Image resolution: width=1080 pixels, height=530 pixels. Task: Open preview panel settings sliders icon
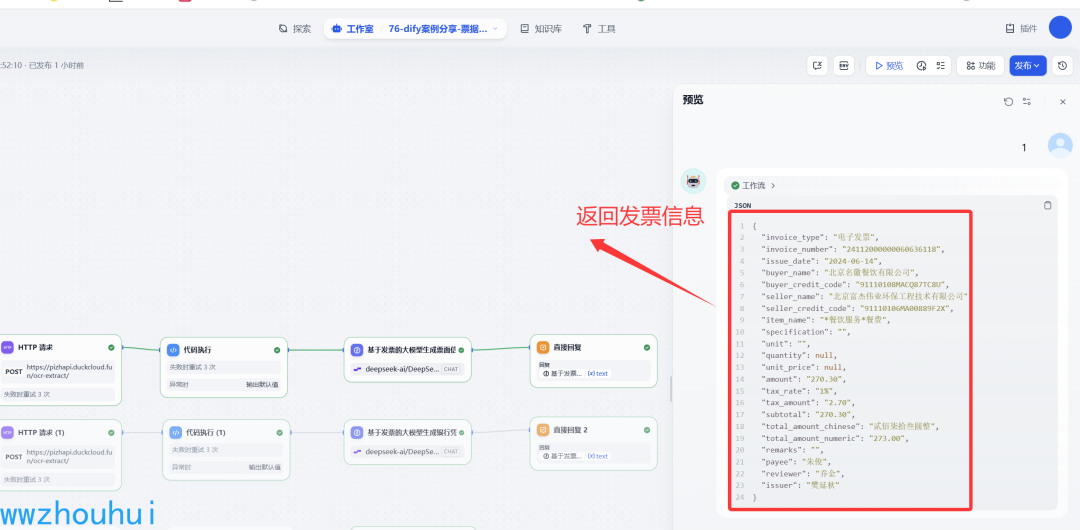point(1027,101)
